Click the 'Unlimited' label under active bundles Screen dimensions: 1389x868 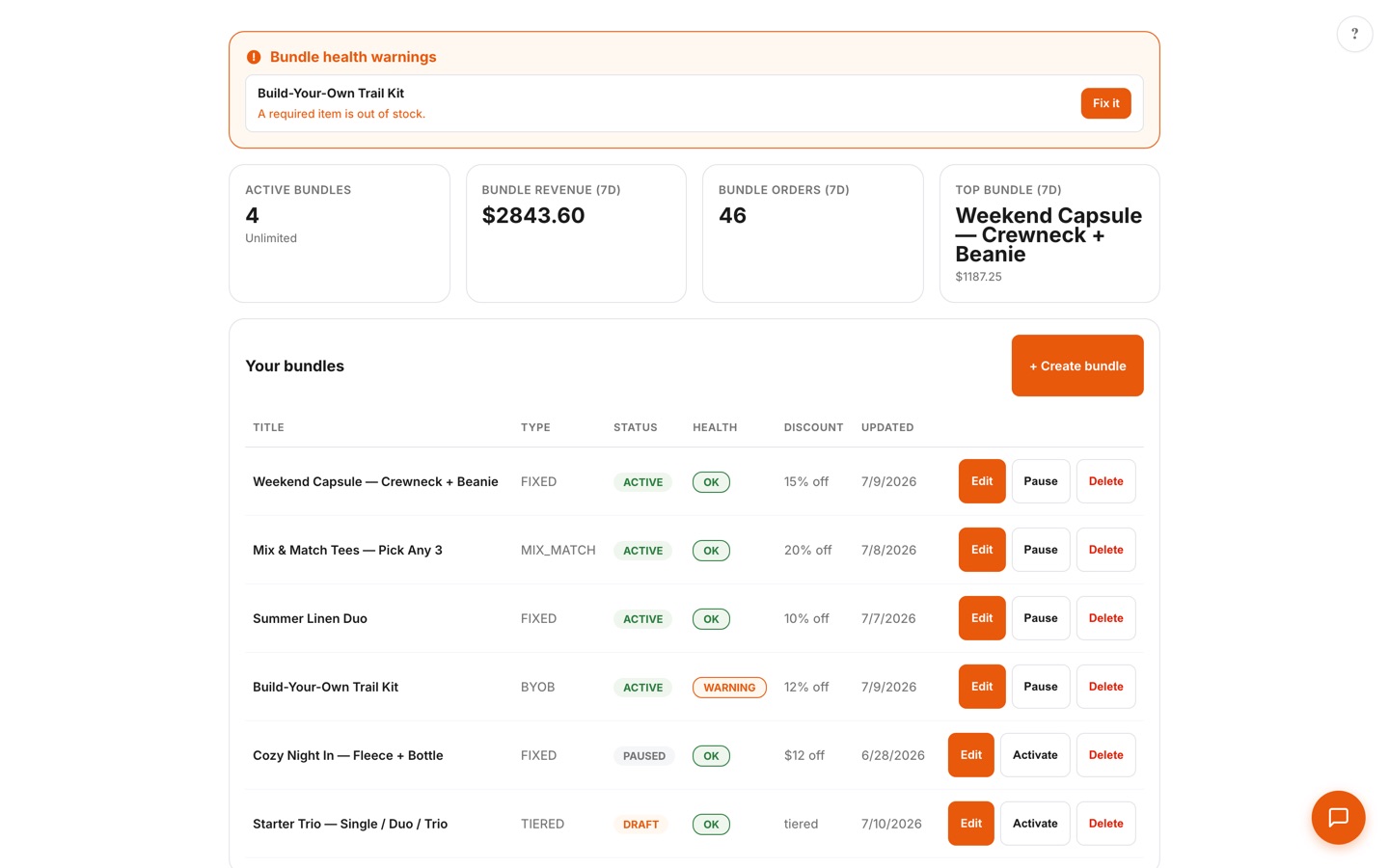pyautogui.click(x=271, y=238)
